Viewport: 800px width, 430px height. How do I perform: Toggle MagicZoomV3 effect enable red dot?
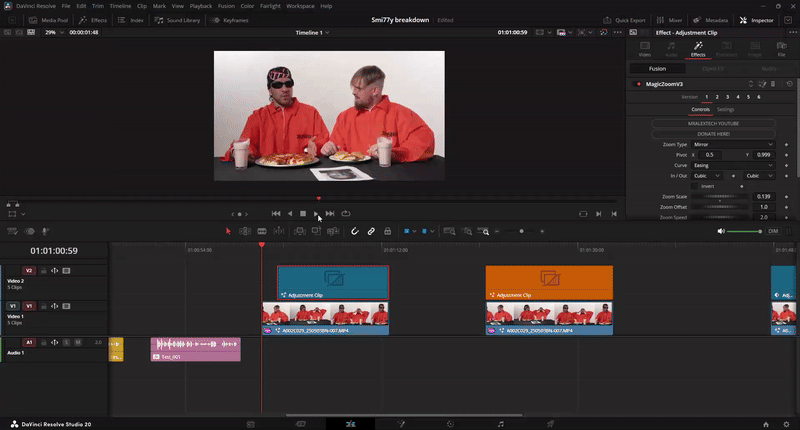(639, 84)
